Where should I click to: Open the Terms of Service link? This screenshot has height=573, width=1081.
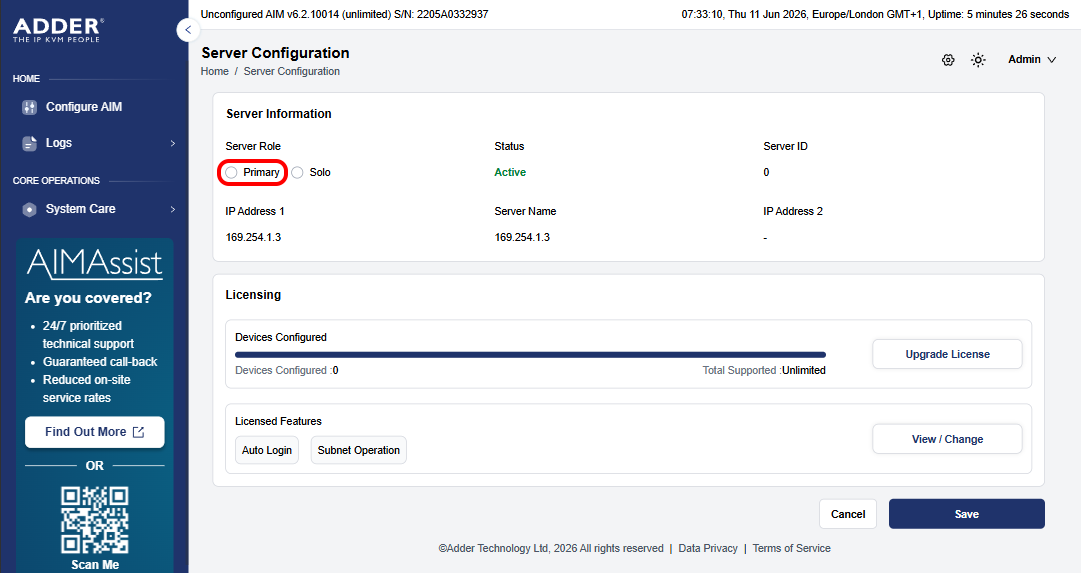(x=791, y=548)
